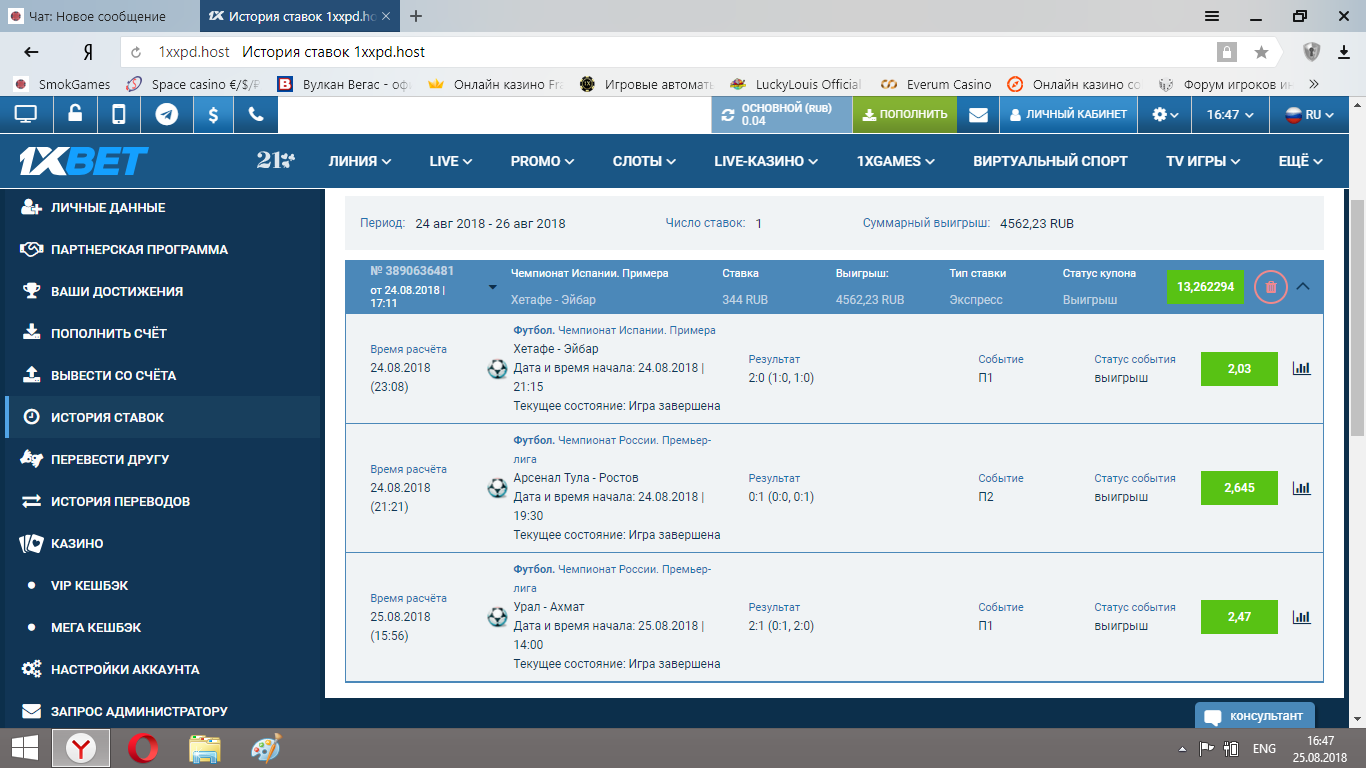Viewport: 1366px width, 768px height.
Task: Go back with the browser back arrow
Action: pos(31,52)
